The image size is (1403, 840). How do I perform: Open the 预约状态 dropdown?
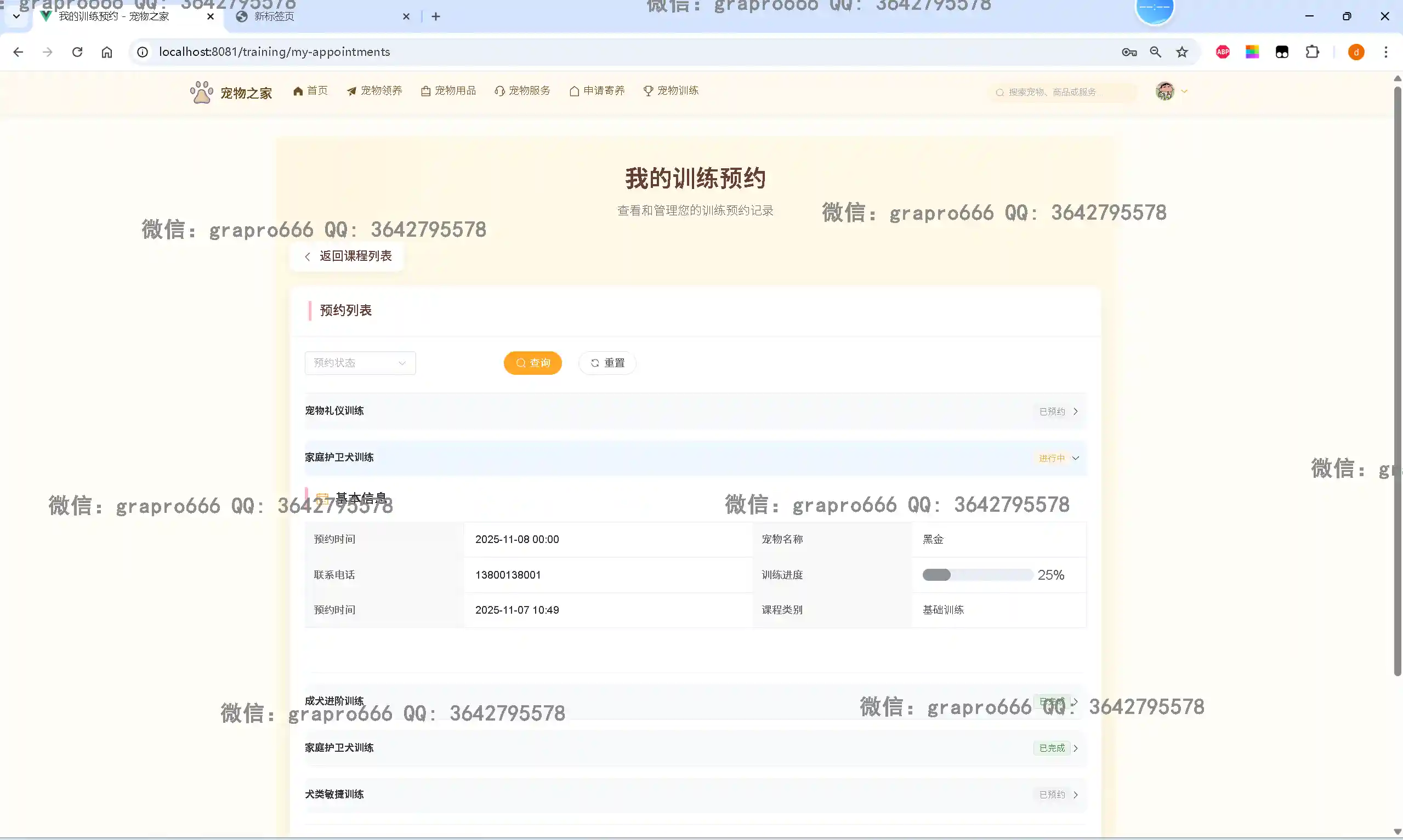360,363
